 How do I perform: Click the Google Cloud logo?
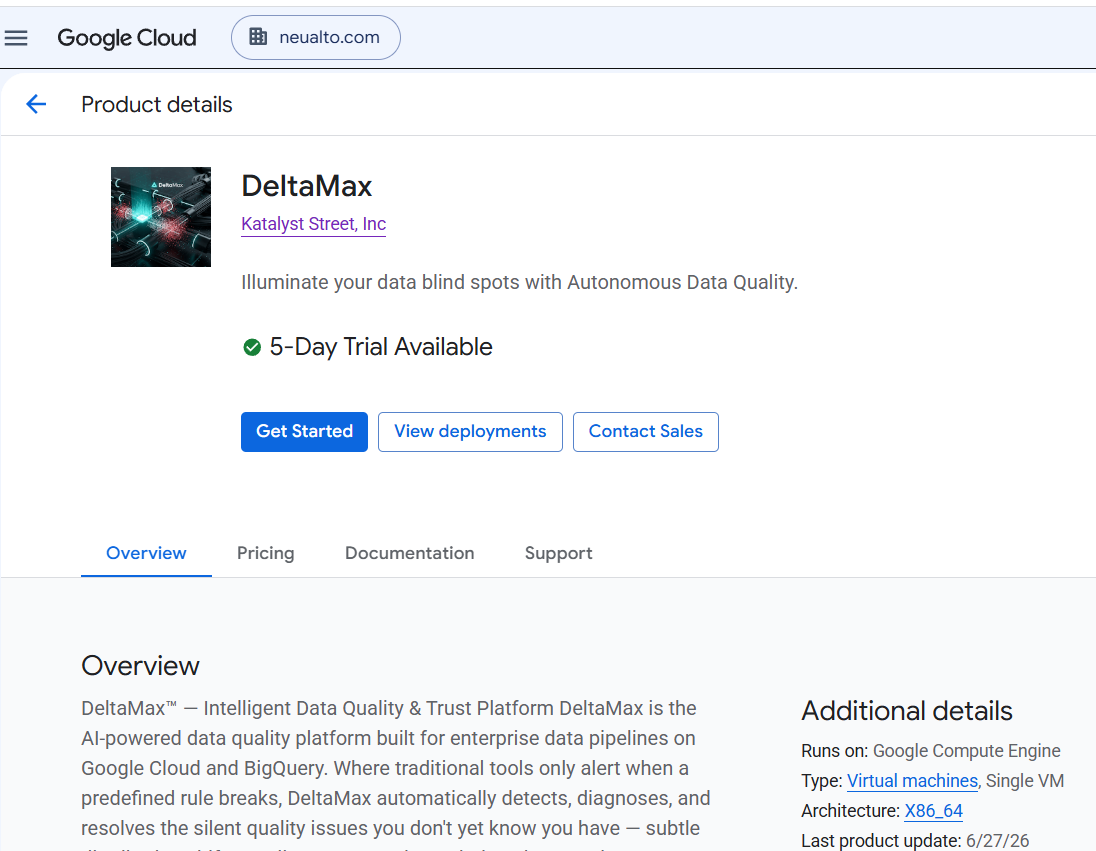point(127,38)
